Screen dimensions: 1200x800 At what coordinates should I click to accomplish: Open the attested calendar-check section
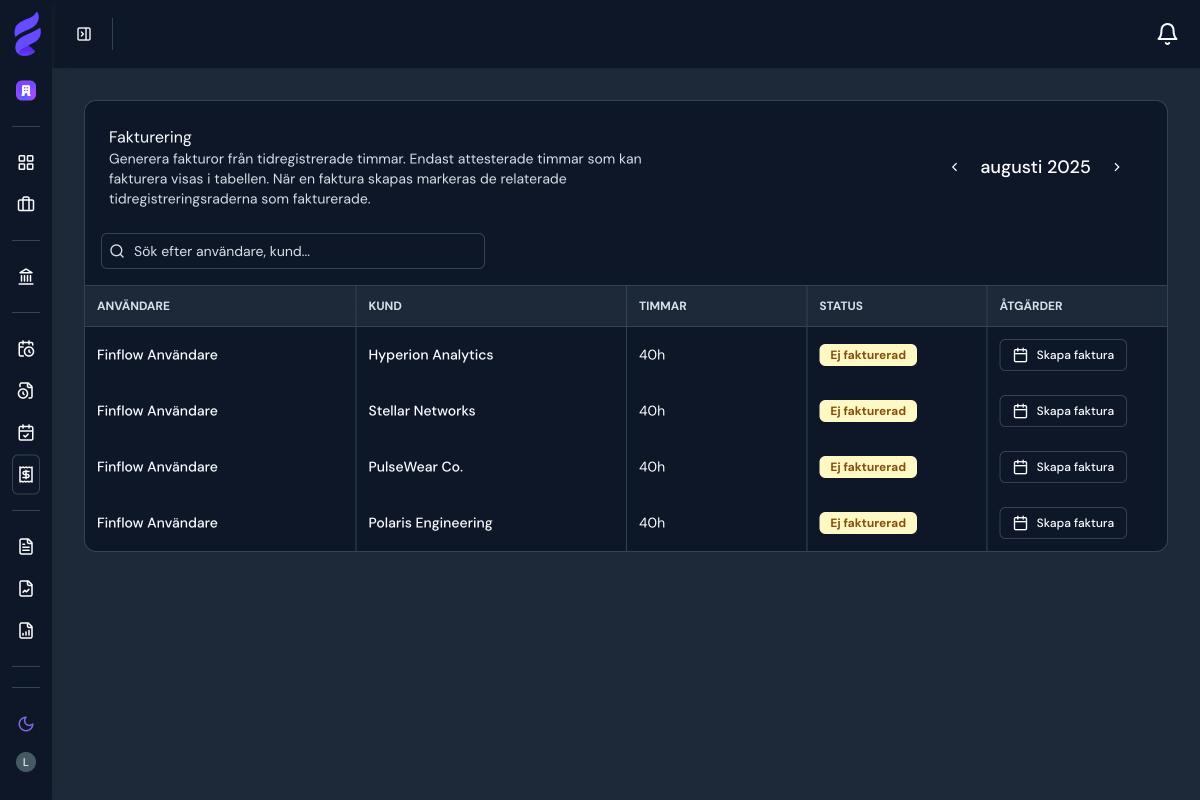point(26,433)
